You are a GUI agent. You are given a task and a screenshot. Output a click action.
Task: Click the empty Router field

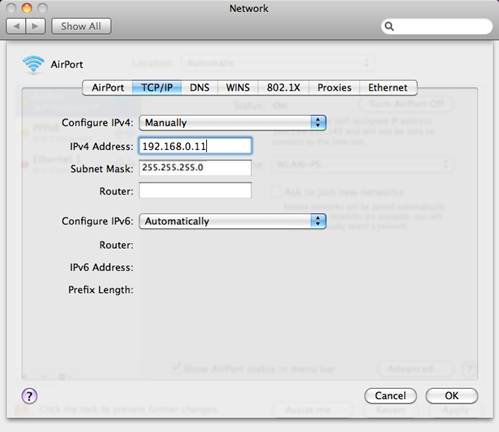point(195,191)
